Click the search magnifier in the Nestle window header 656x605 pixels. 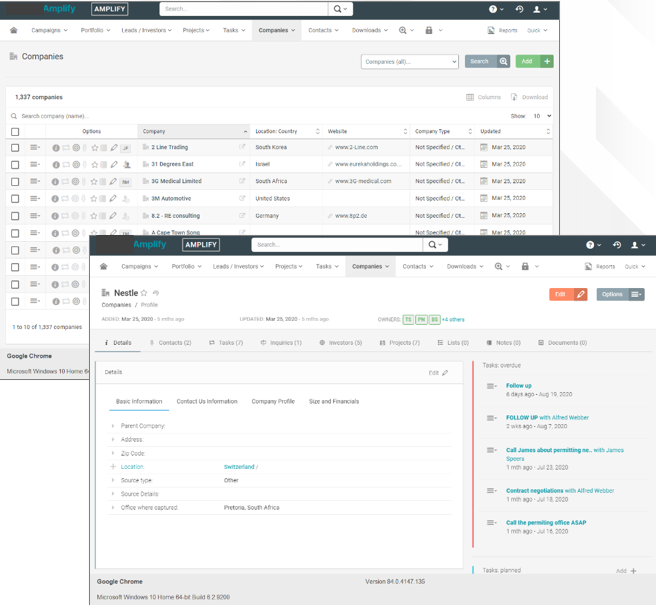[x=432, y=245]
